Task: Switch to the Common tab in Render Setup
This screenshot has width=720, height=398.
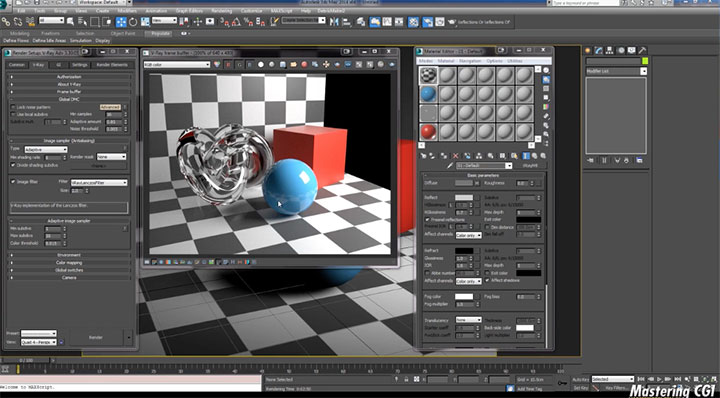Action: click(17, 65)
